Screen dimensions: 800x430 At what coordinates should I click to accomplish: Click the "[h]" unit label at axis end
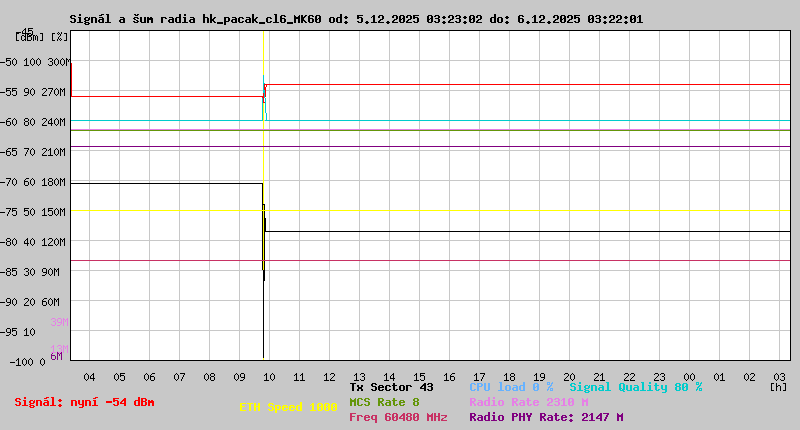pos(778,386)
